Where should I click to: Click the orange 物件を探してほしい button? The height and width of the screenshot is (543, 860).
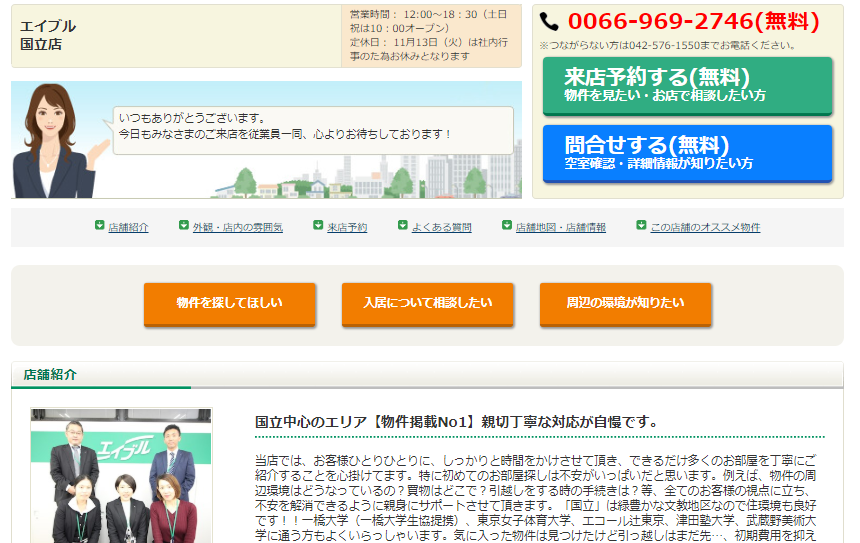pyautogui.click(x=229, y=303)
